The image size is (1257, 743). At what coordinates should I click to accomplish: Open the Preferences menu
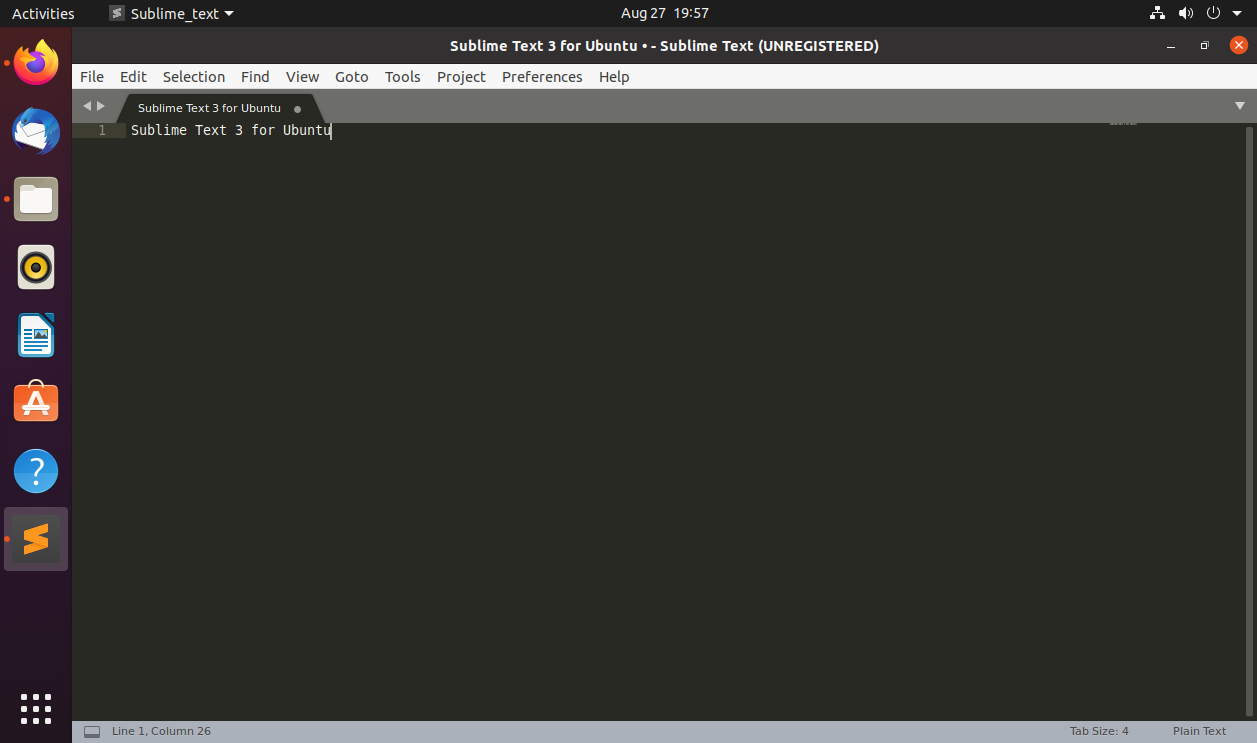(x=542, y=77)
